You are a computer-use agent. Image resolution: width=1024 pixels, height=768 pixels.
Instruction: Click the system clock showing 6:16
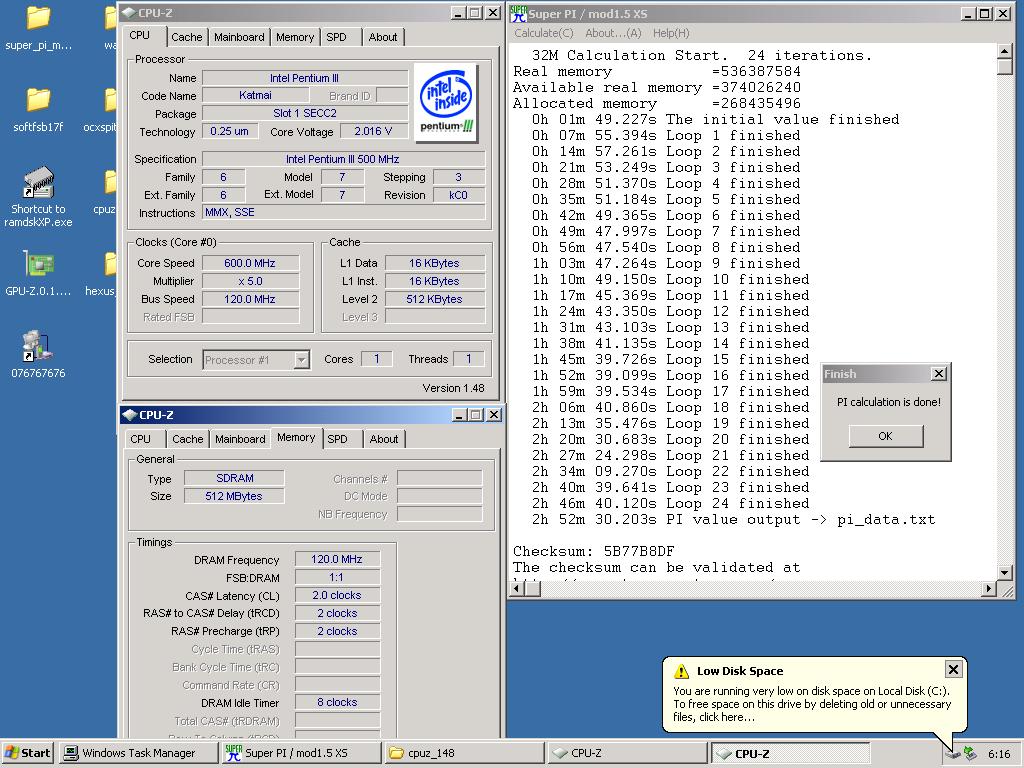coord(999,754)
